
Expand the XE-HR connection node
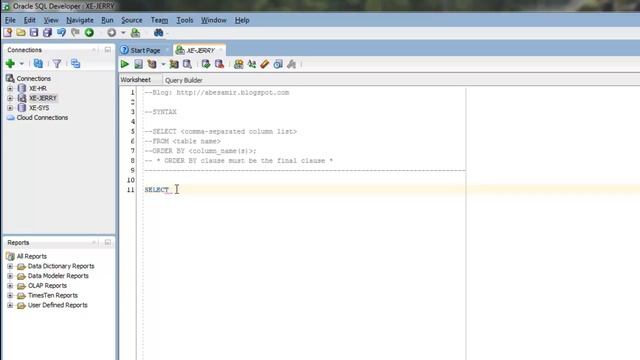click(x=10, y=88)
